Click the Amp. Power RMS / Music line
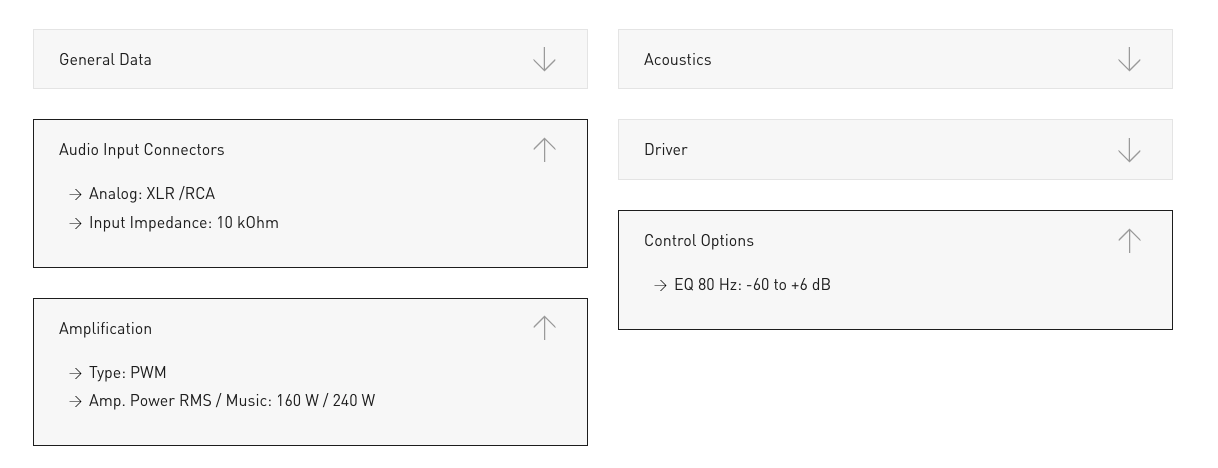 (x=231, y=401)
